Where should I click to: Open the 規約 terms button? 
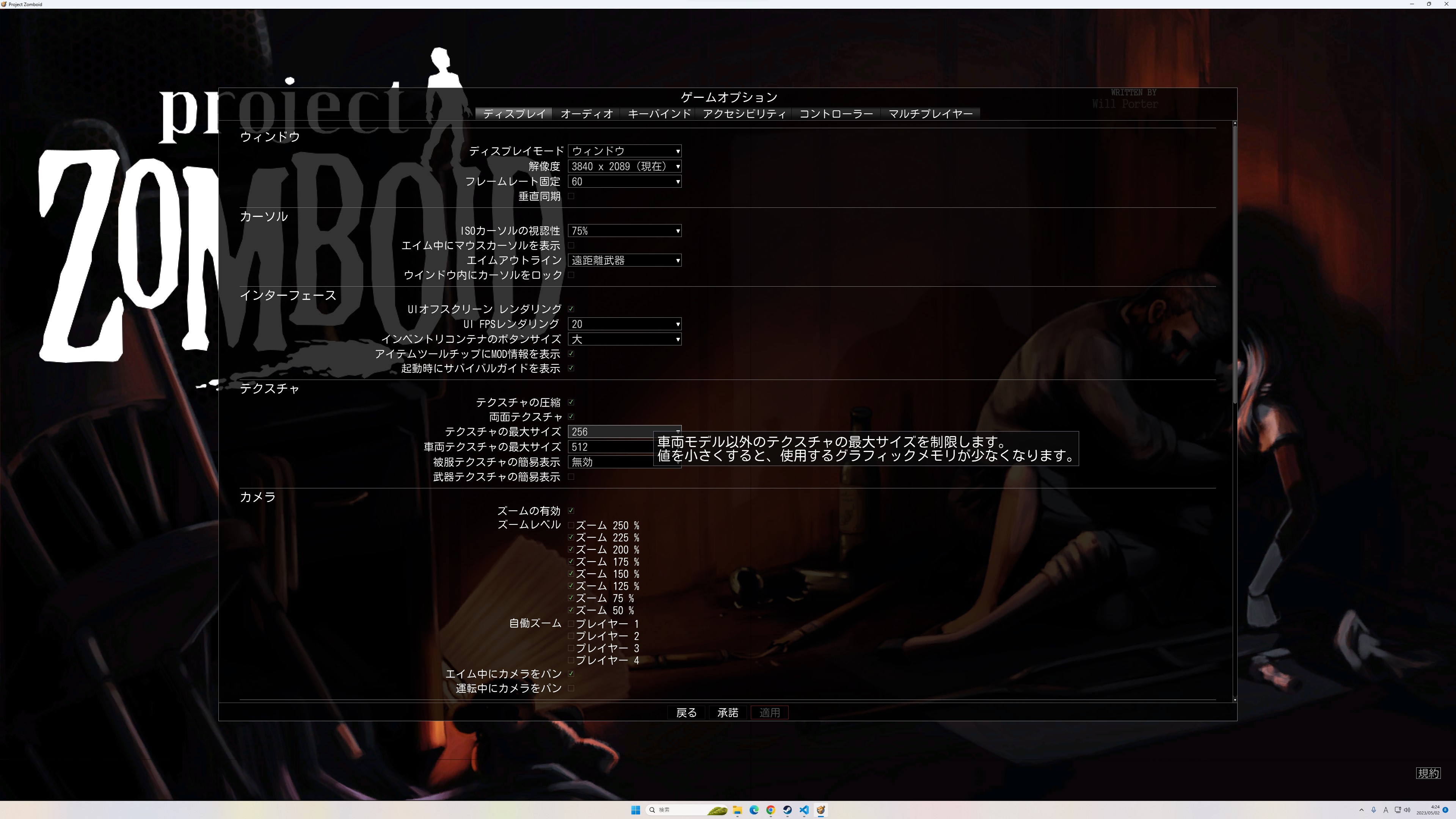tap(1428, 773)
